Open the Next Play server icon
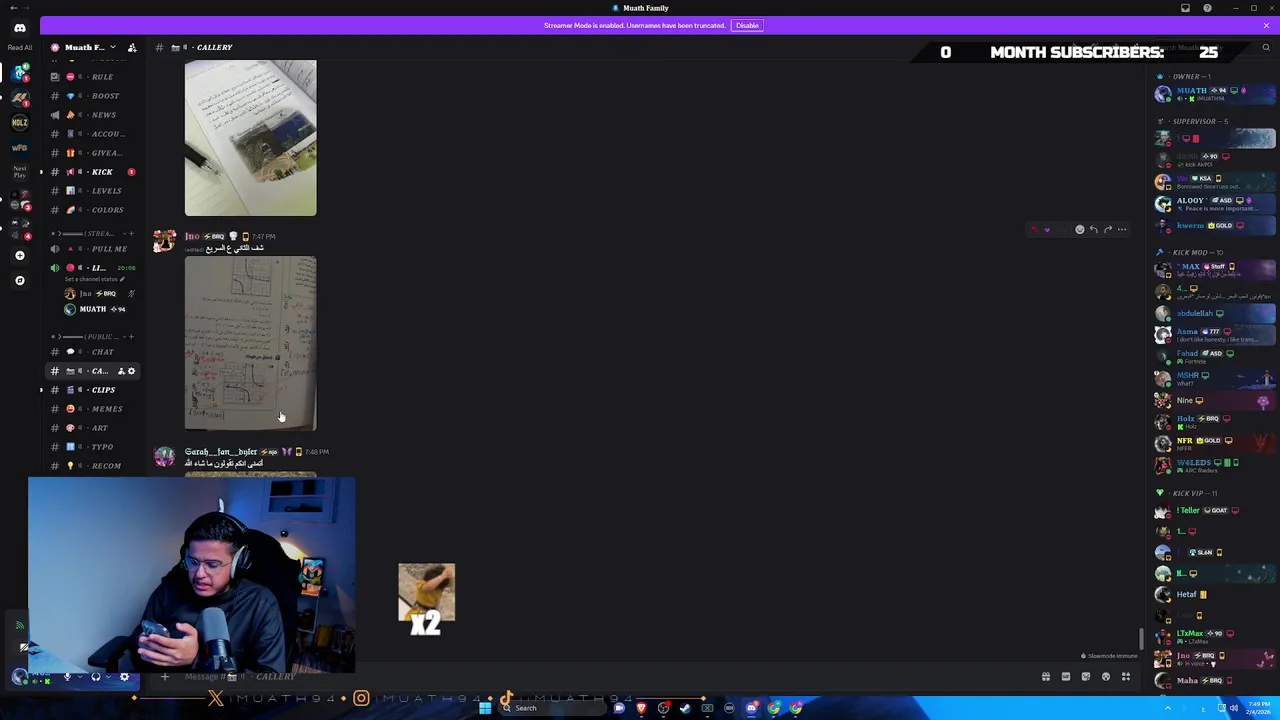The width and height of the screenshot is (1280, 720). pos(19,173)
